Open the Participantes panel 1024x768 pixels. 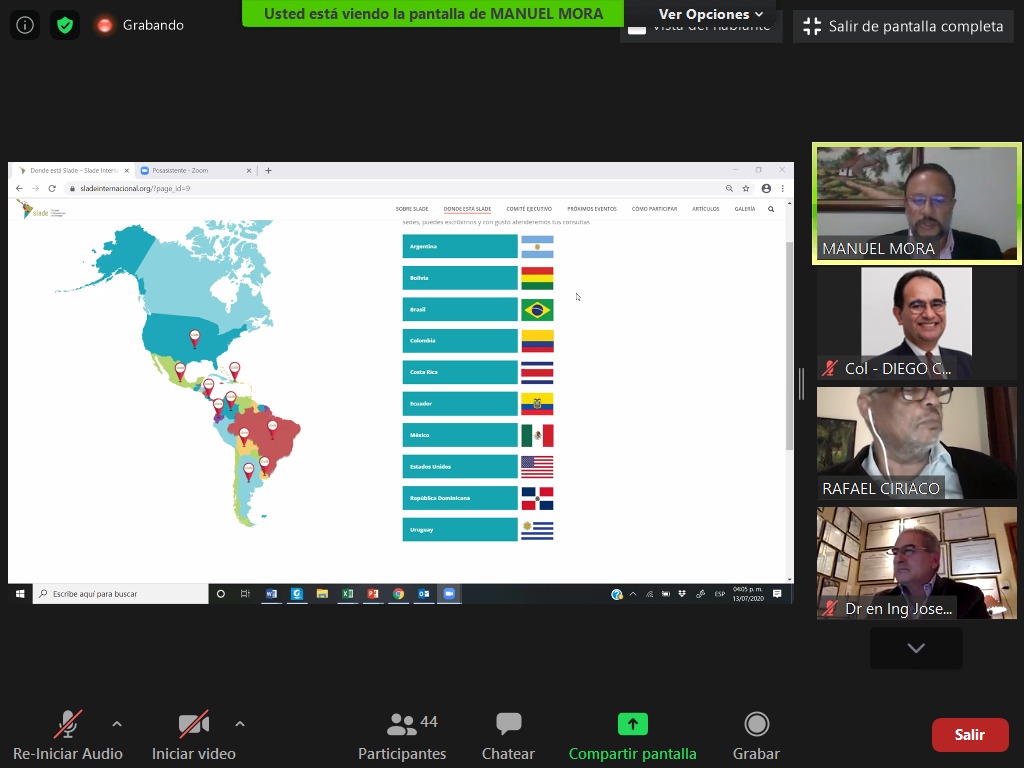pyautogui.click(x=402, y=737)
